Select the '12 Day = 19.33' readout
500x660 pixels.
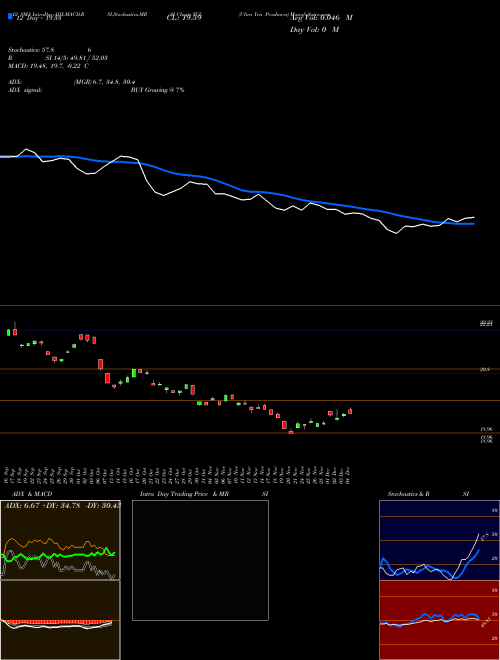38,18
